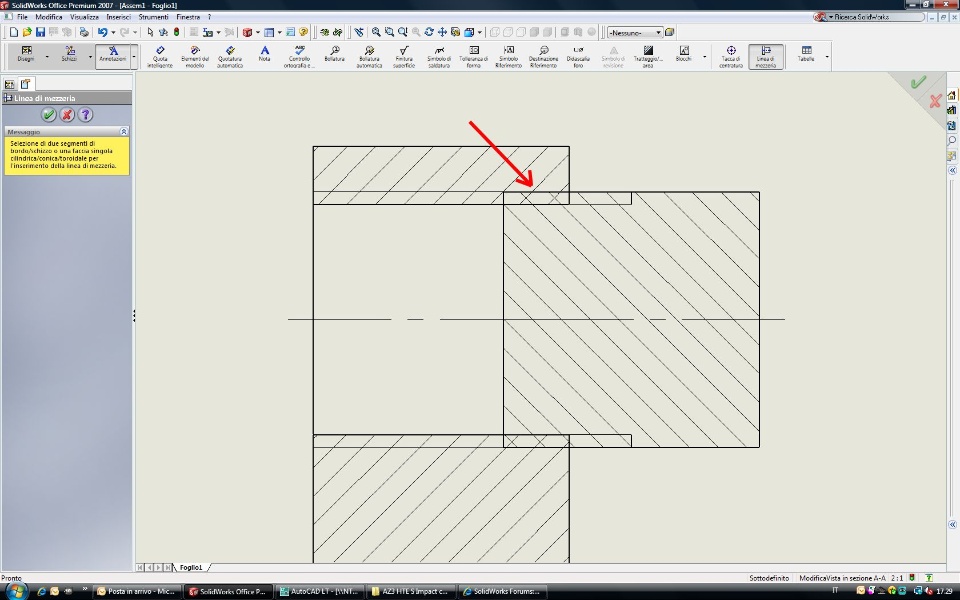Open the Blocchi tool
Screen dimensions: 960x600
(684, 55)
